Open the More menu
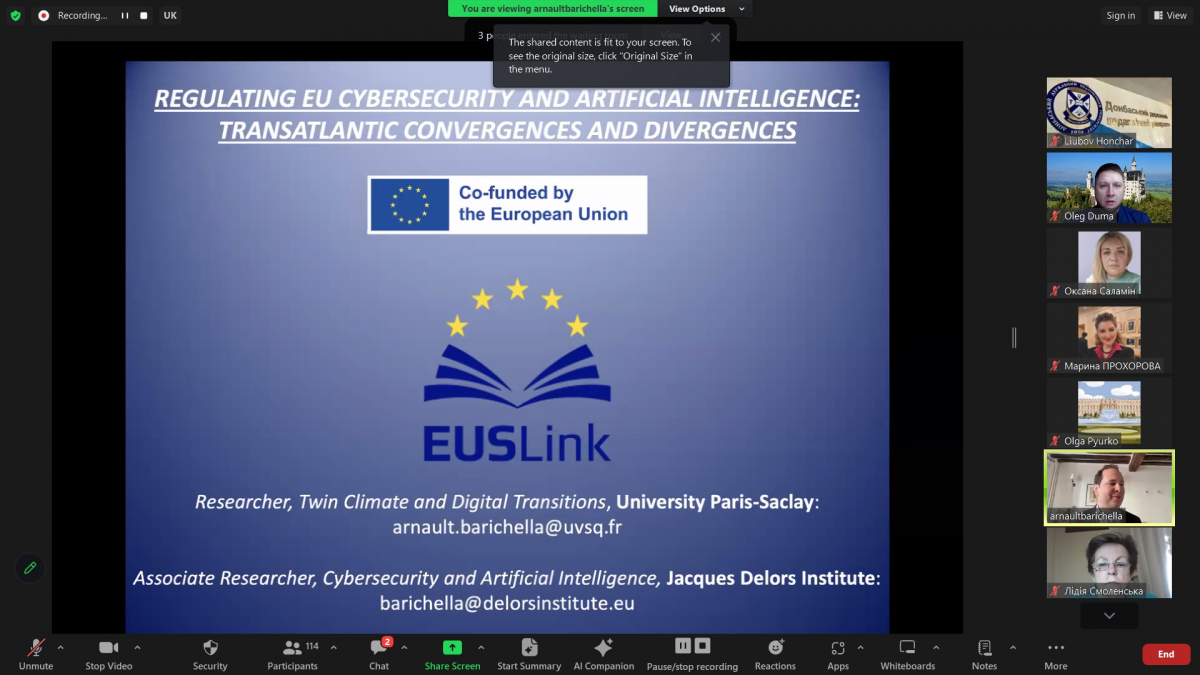 pos(1055,648)
